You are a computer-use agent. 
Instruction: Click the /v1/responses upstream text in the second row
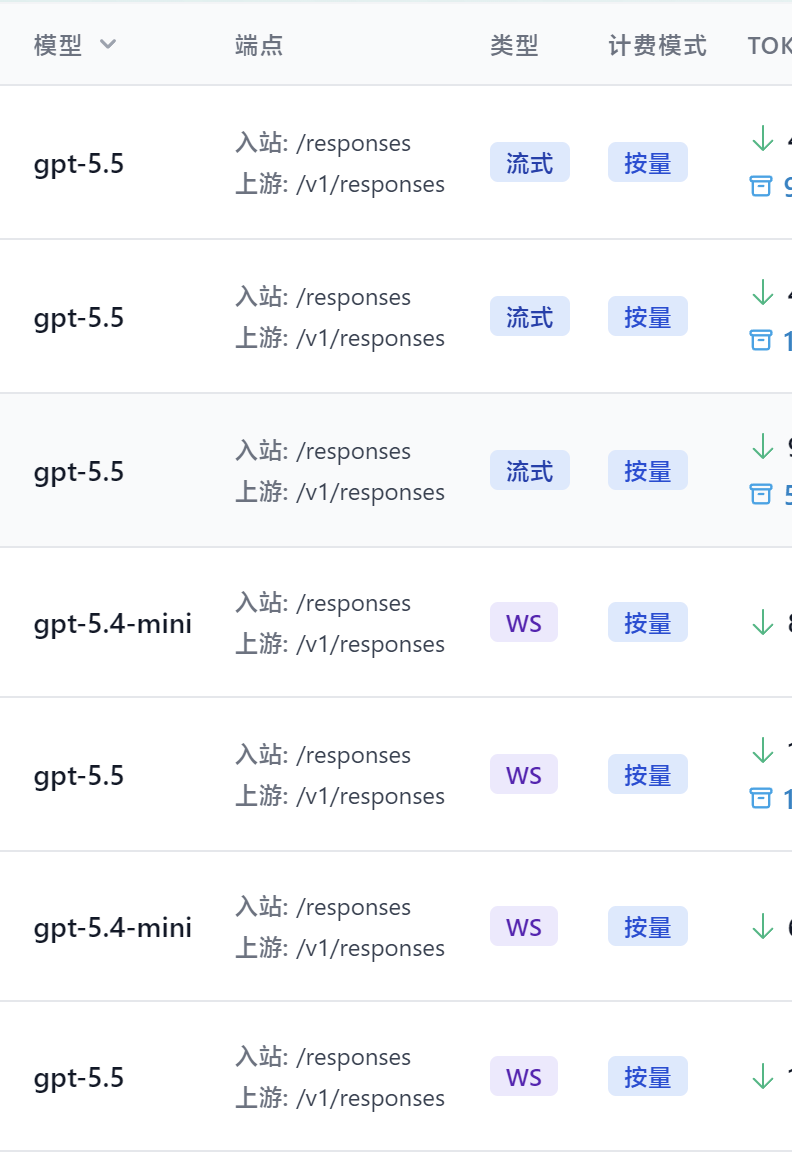370,338
